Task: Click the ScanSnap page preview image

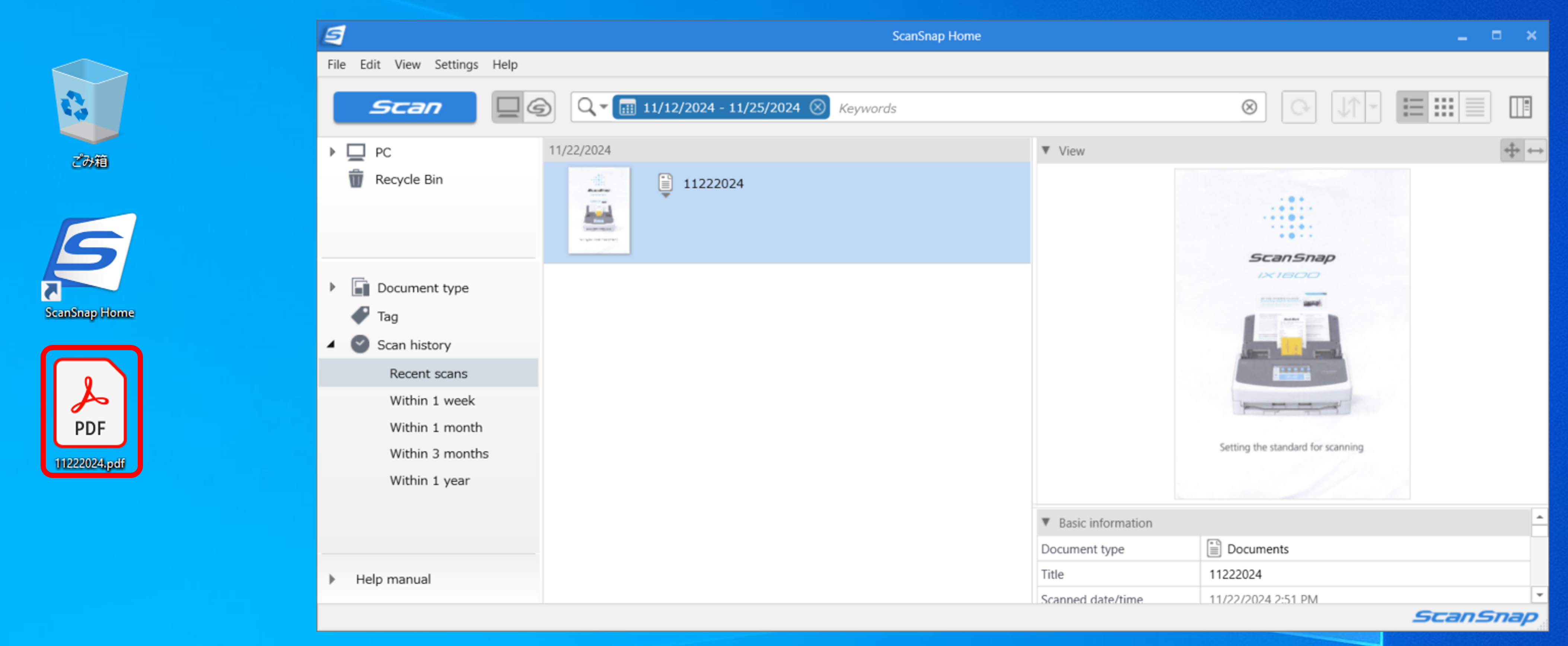Action: (1292, 334)
